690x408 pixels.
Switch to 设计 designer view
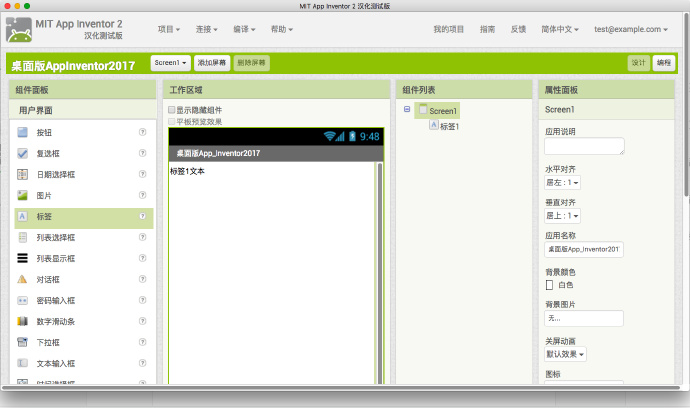click(x=639, y=62)
